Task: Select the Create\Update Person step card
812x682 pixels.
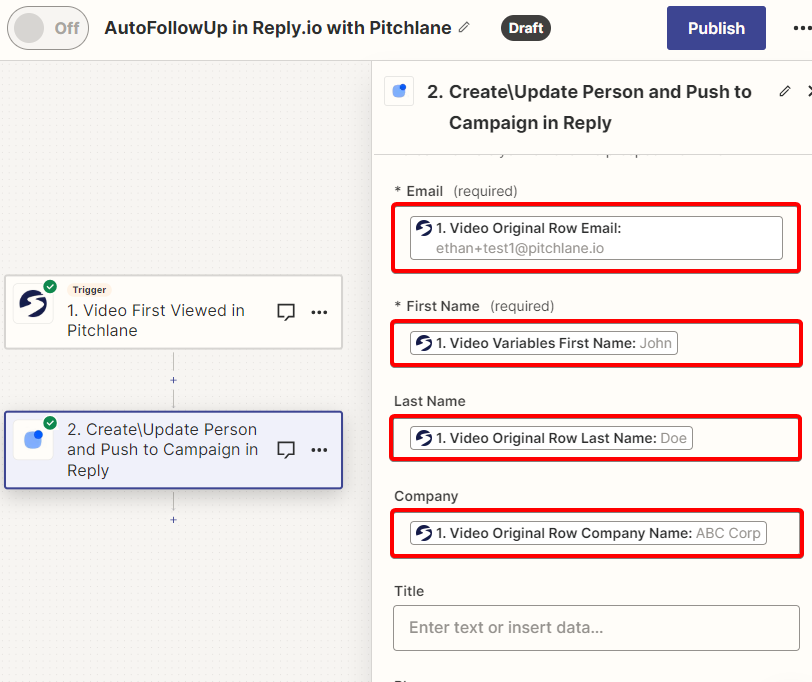Action: [173, 449]
